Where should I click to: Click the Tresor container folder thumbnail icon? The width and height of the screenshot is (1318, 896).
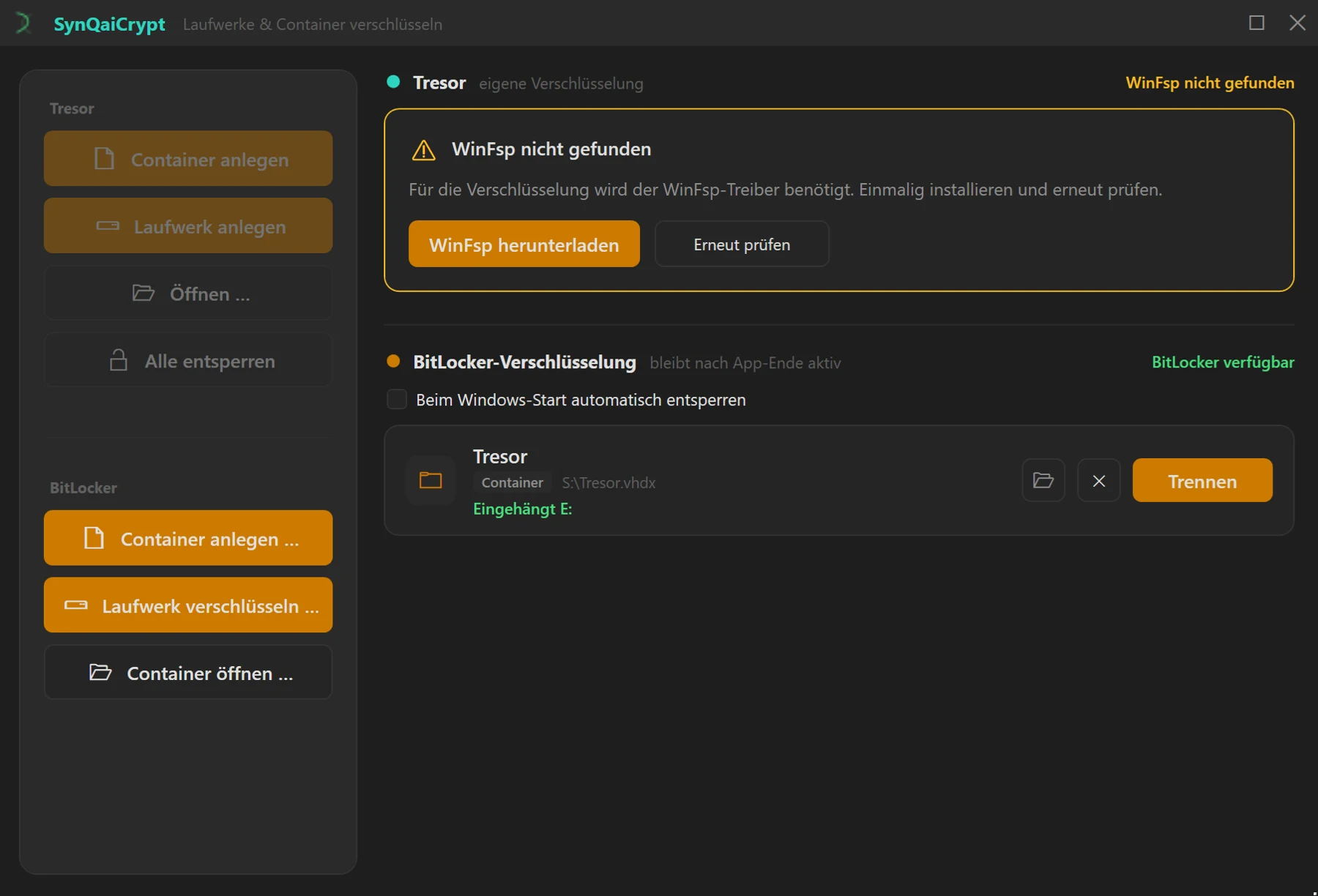pyautogui.click(x=431, y=480)
